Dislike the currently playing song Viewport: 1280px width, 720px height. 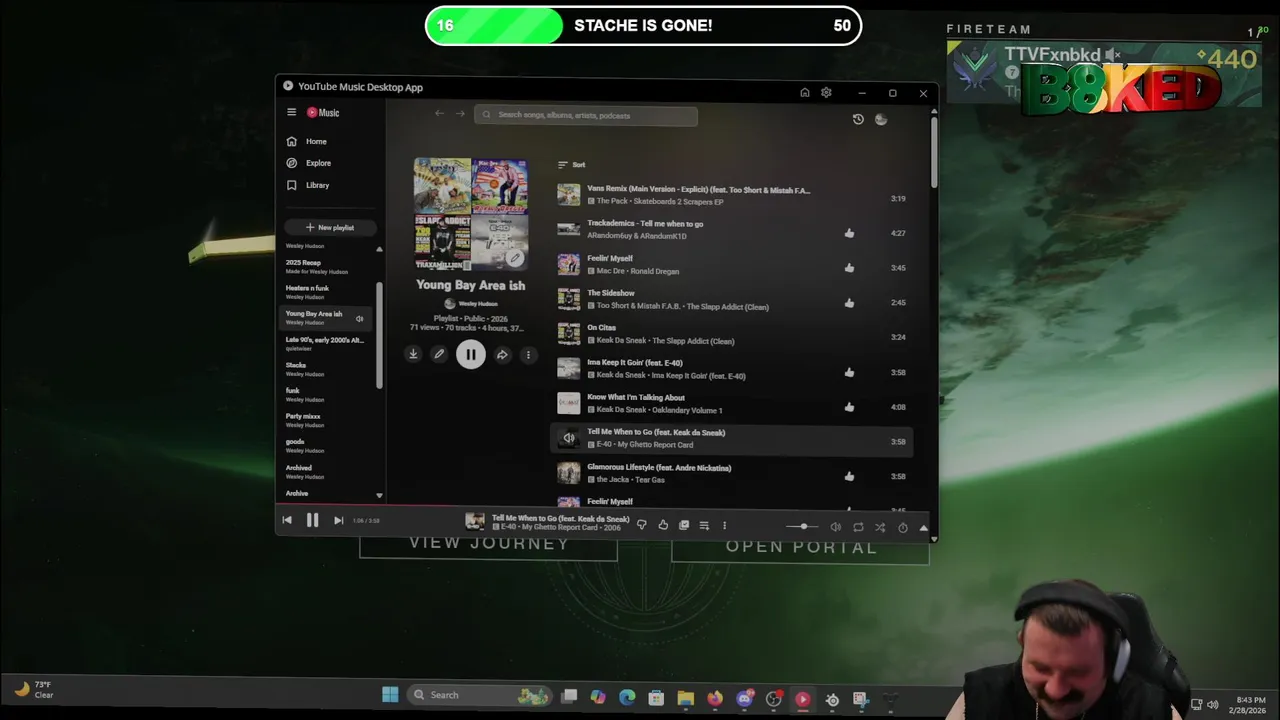(x=642, y=525)
